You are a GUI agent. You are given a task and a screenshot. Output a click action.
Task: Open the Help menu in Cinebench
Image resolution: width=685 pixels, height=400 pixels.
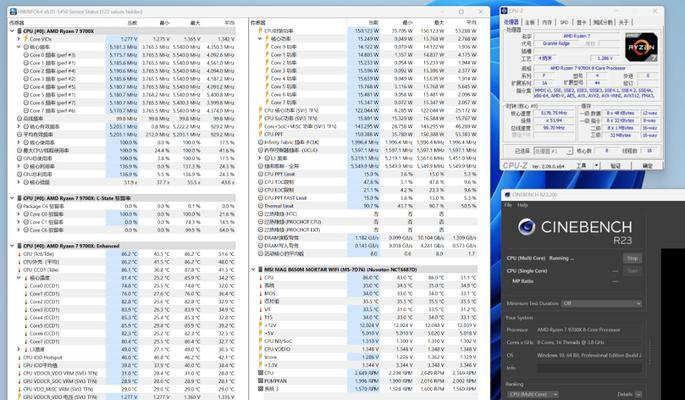(522, 205)
